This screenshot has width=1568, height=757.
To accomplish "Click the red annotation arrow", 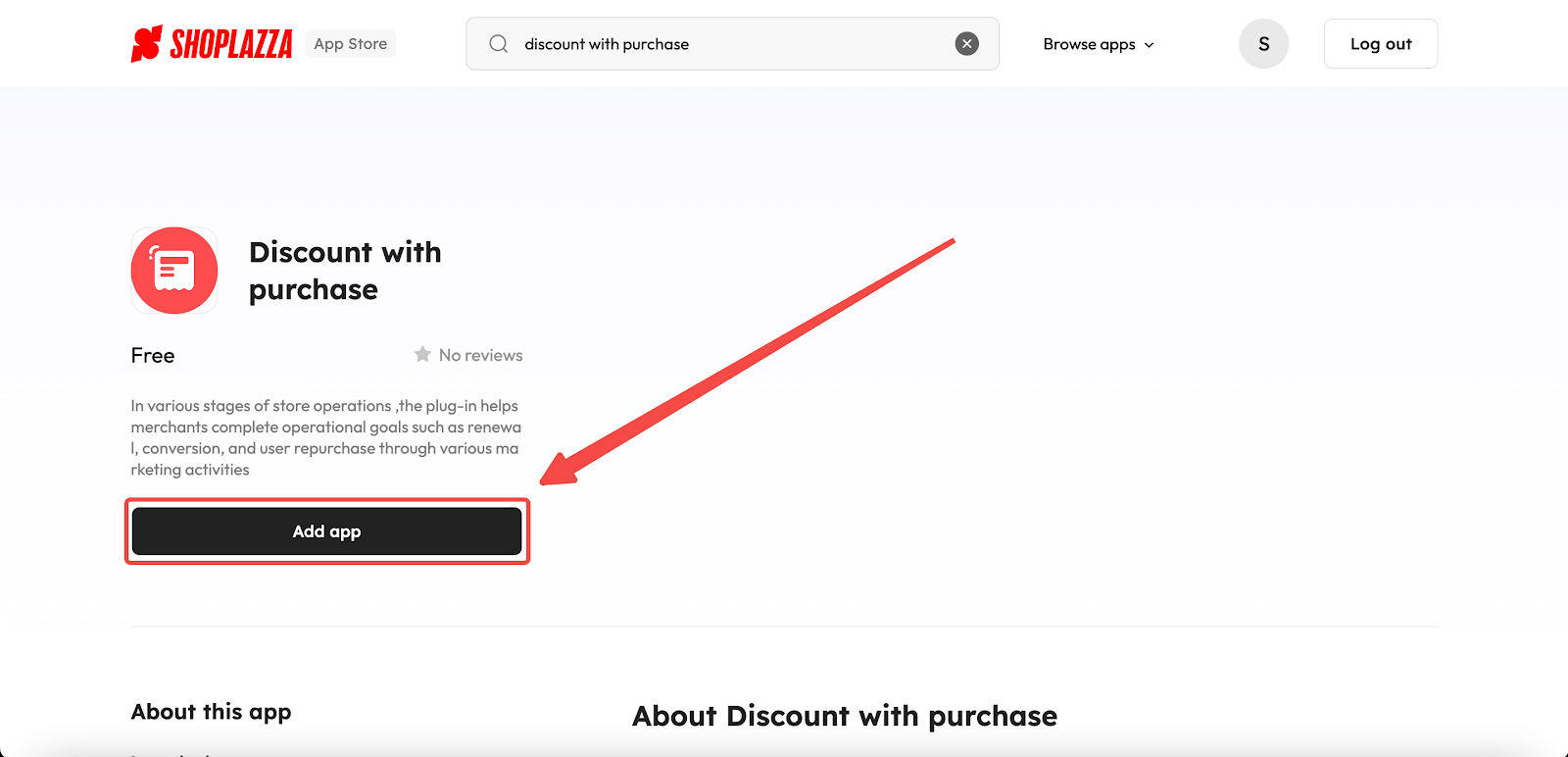I will click(x=747, y=362).
